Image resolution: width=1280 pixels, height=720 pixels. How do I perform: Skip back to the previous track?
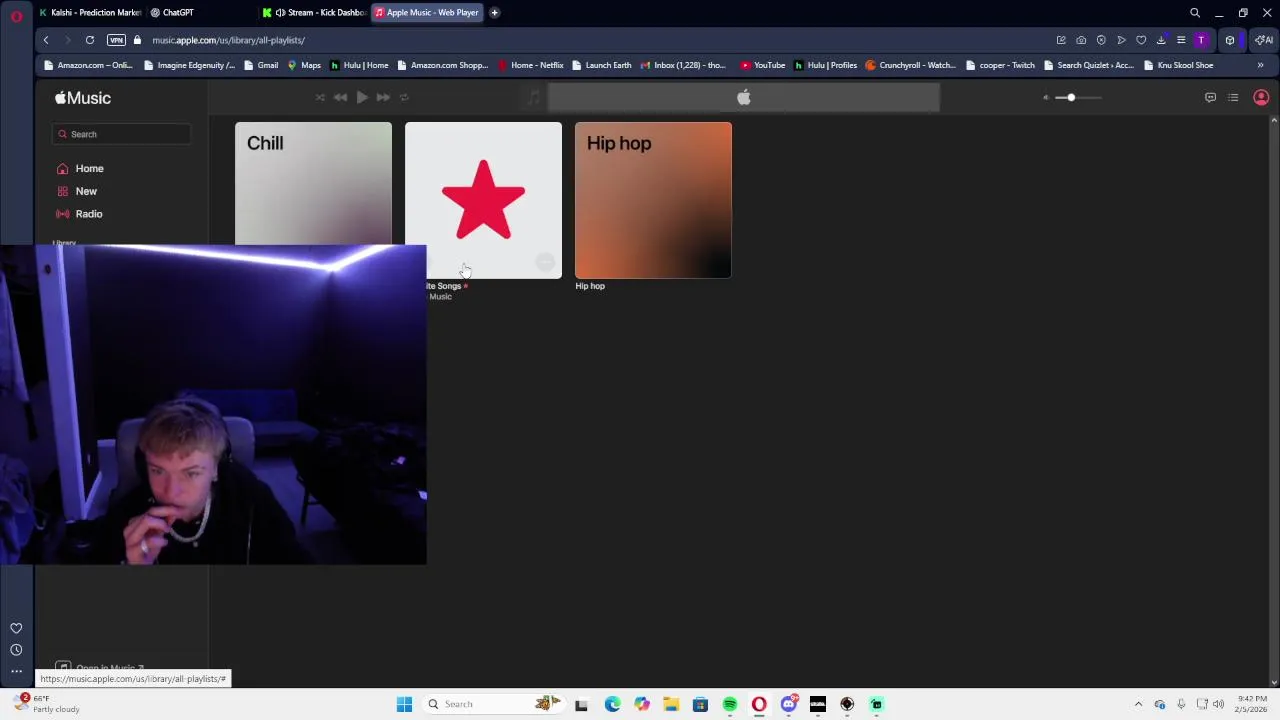[340, 97]
